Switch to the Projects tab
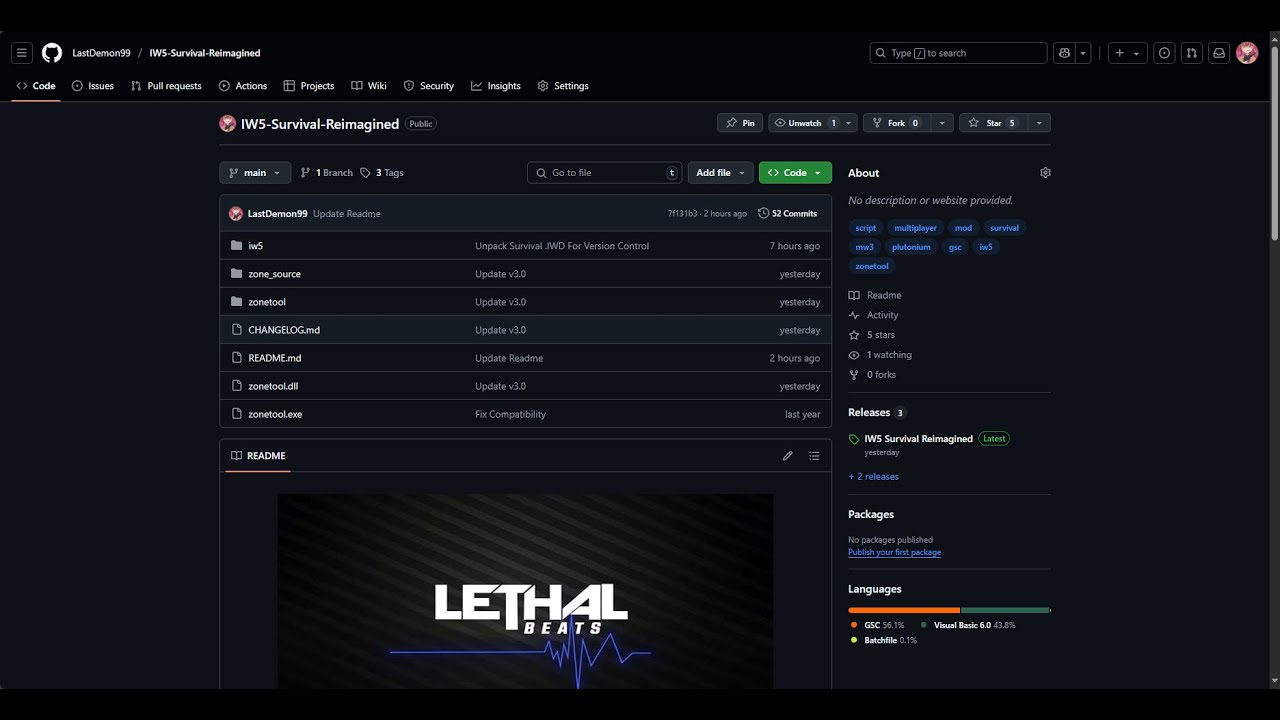This screenshot has width=1280, height=720. click(x=309, y=86)
